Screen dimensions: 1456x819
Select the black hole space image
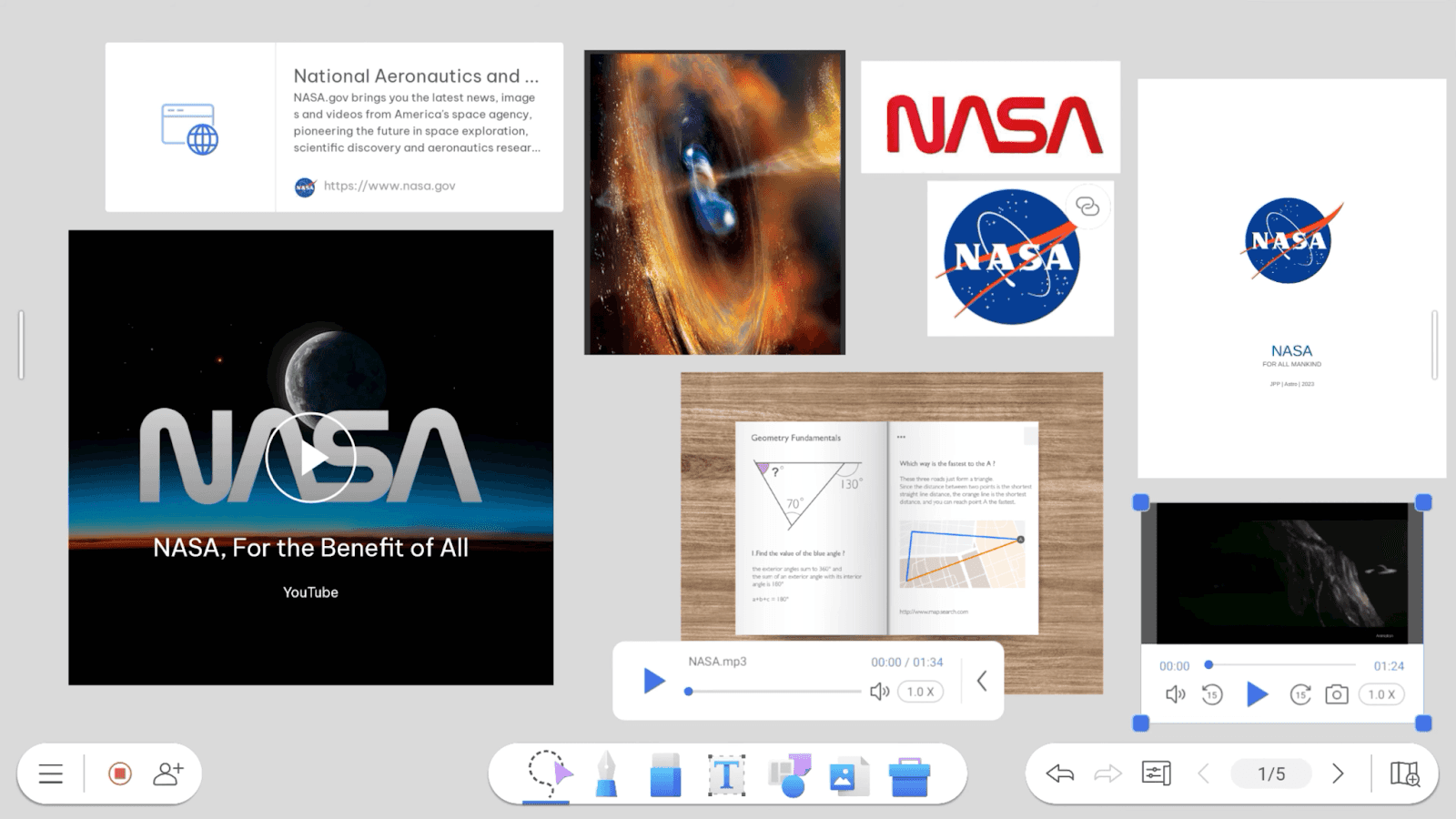click(714, 202)
